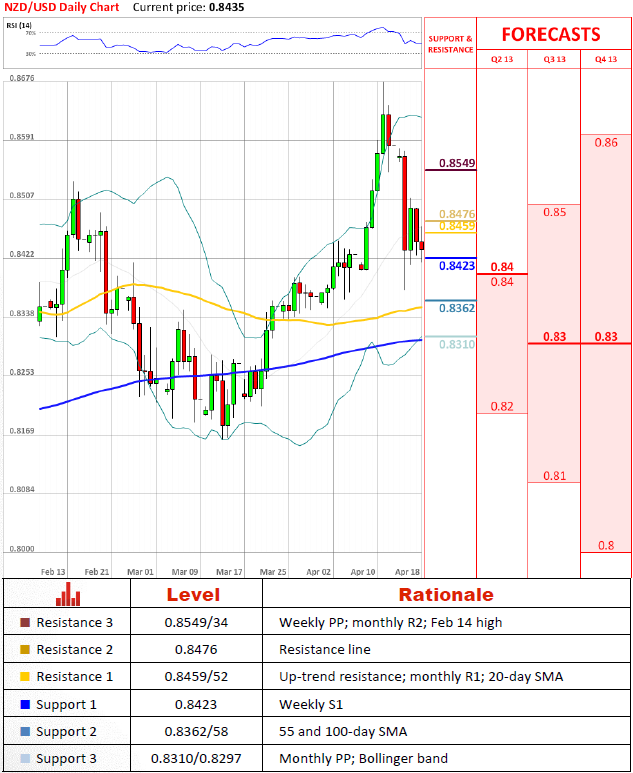The height and width of the screenshot is (773, 633).
Task: Click the 0.8 lower forecast in Q4 13
Action: click(606, 545)
